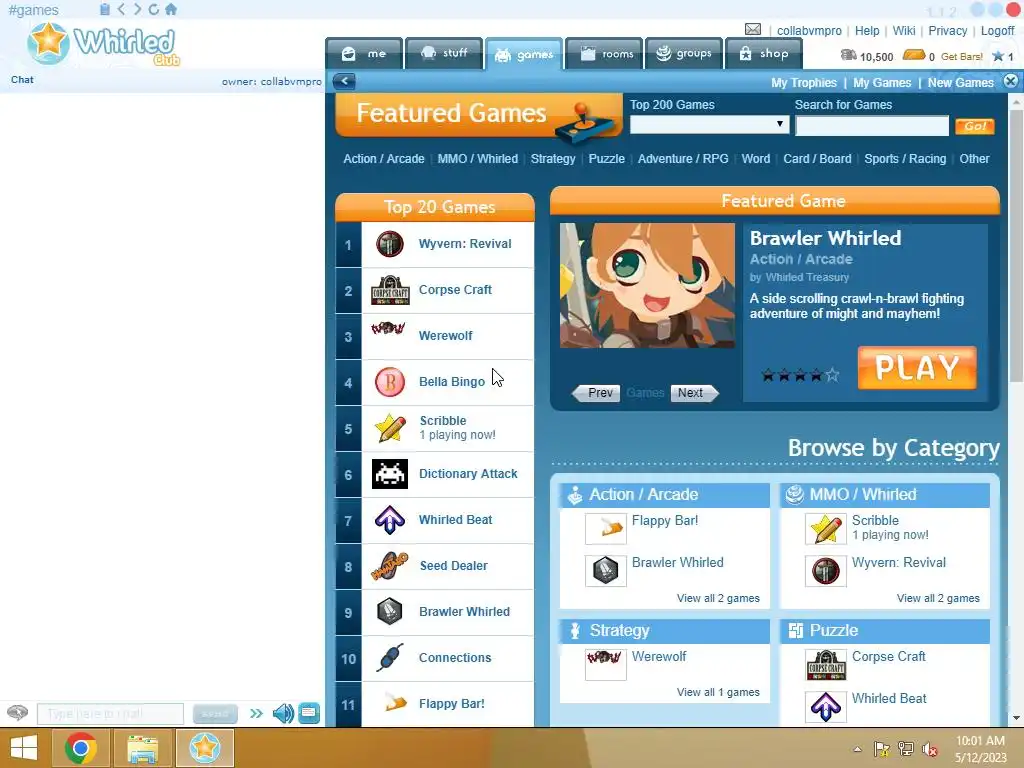This screenshot has width=1024, height=768.
Task: Open the 'shop' tab
Action: click(x=763, y=54)
